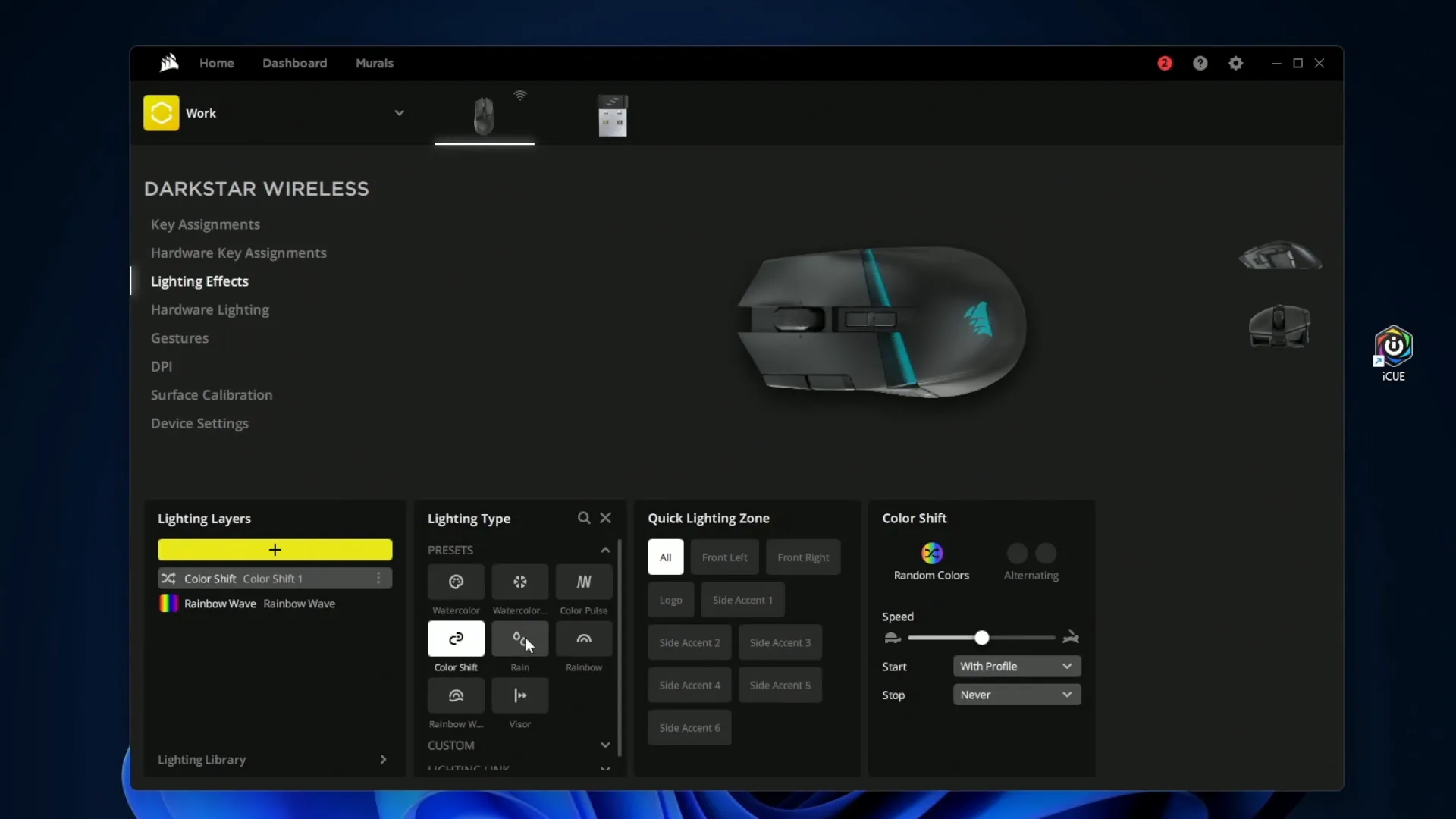The width and height of the screenshot is (1456, 819).
Task: Adjust the Color Shift speed slider
Action: pos(981,638)
